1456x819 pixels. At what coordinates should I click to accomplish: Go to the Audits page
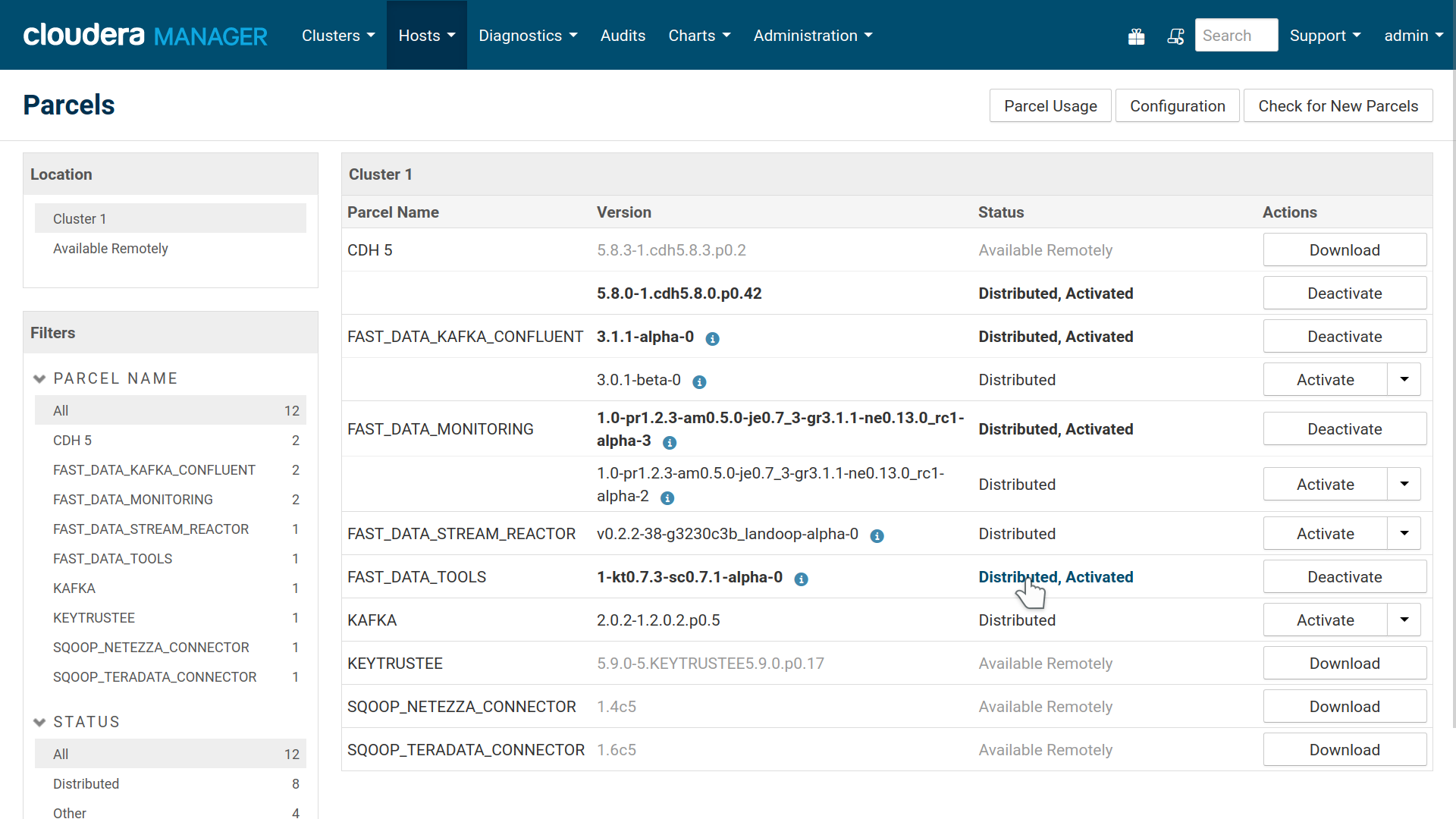coord(623,36)
